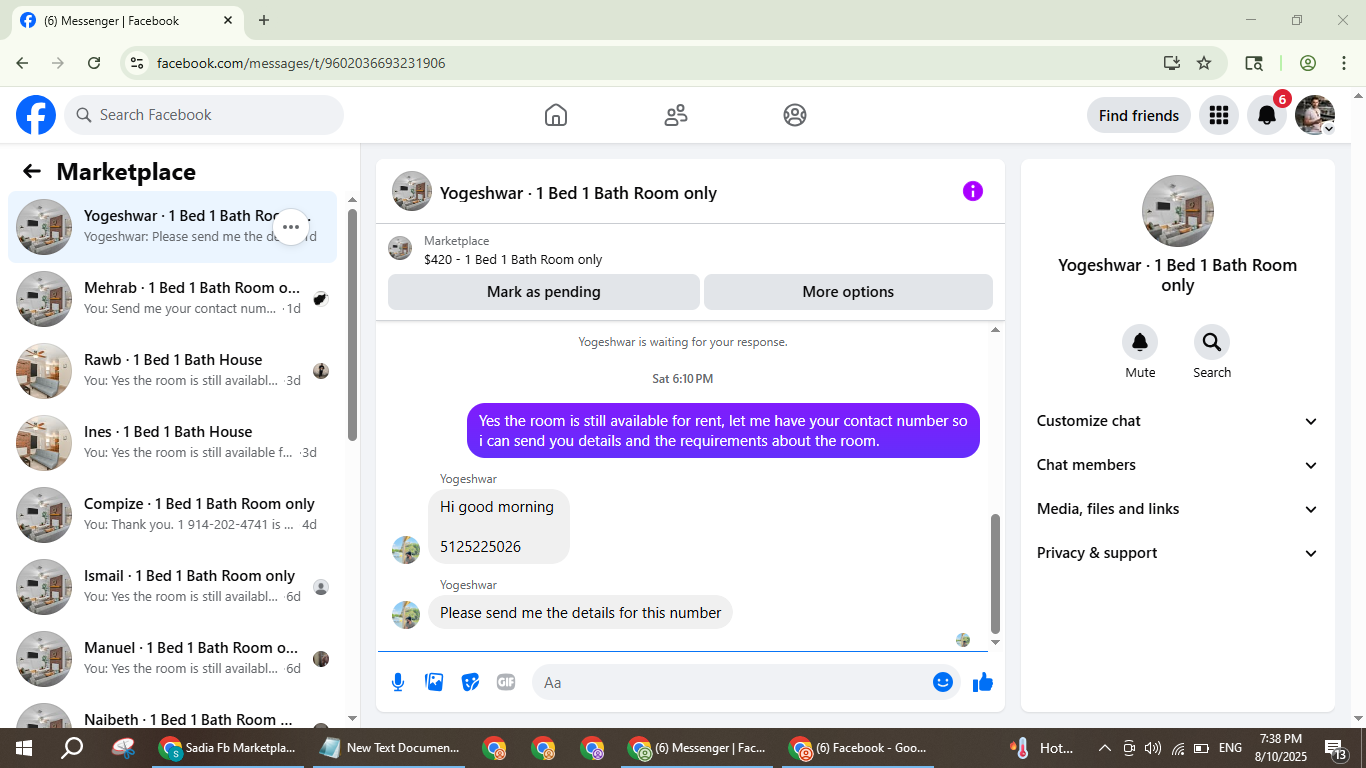The image size is (1366, 768).
Task: Expand the Privacy & support section
Action: [x=1178, y=553]
